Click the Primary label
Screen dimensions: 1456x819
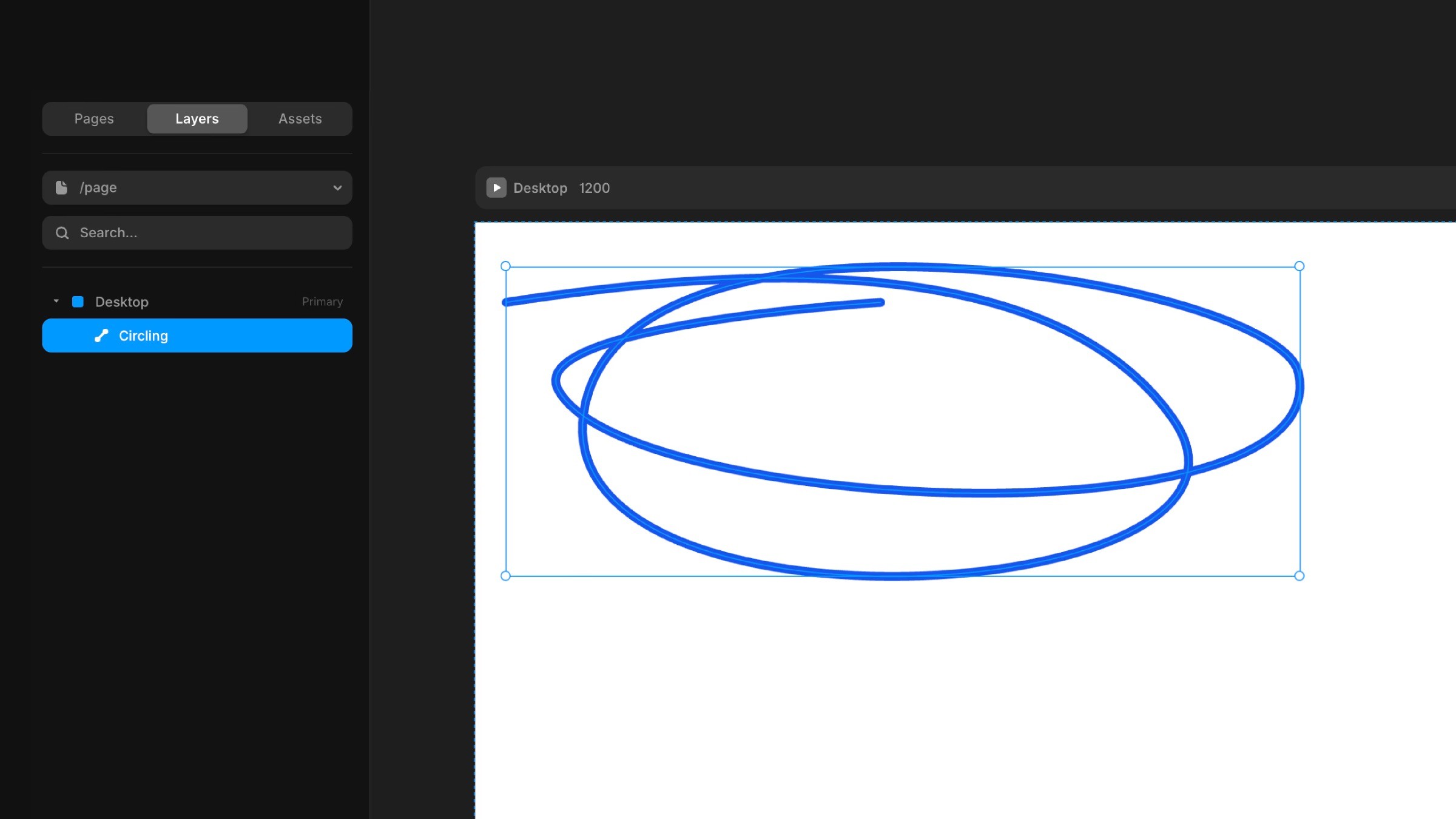pos(322,302)
